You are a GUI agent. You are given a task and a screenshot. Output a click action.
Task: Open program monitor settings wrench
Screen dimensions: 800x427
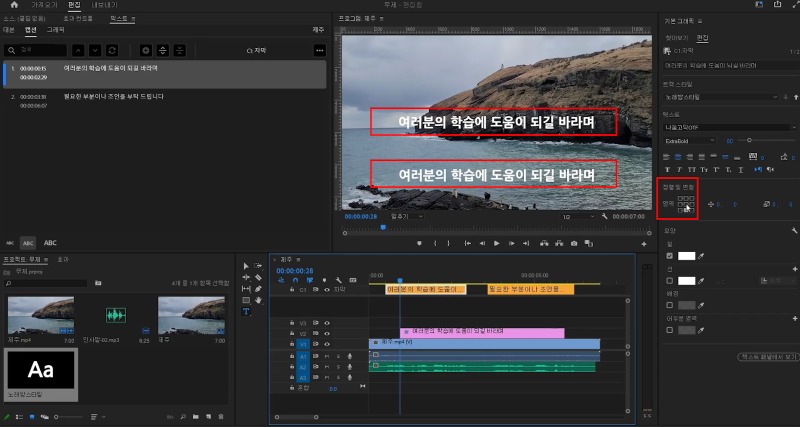(605, 216)
